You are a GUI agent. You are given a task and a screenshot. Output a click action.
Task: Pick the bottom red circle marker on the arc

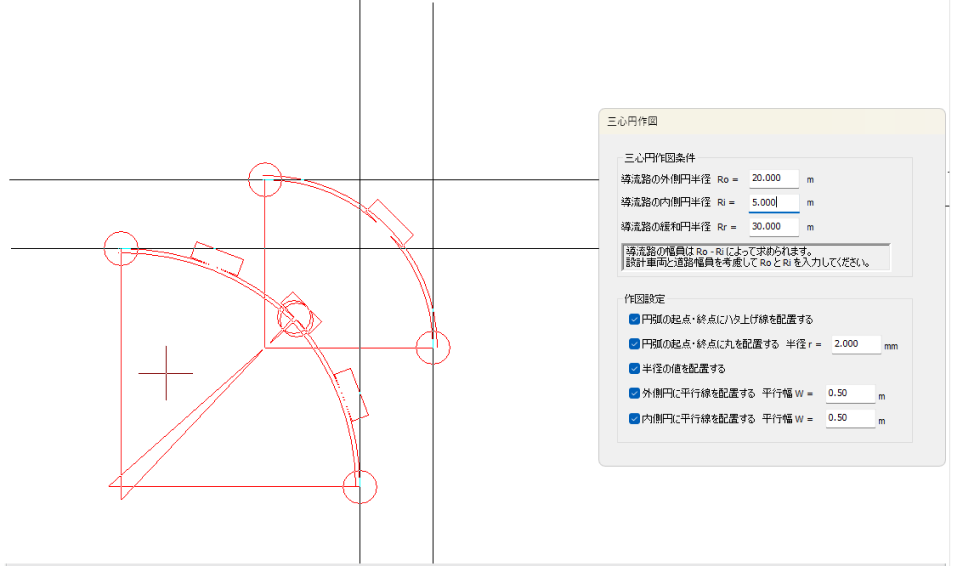[x=359, y=486]
